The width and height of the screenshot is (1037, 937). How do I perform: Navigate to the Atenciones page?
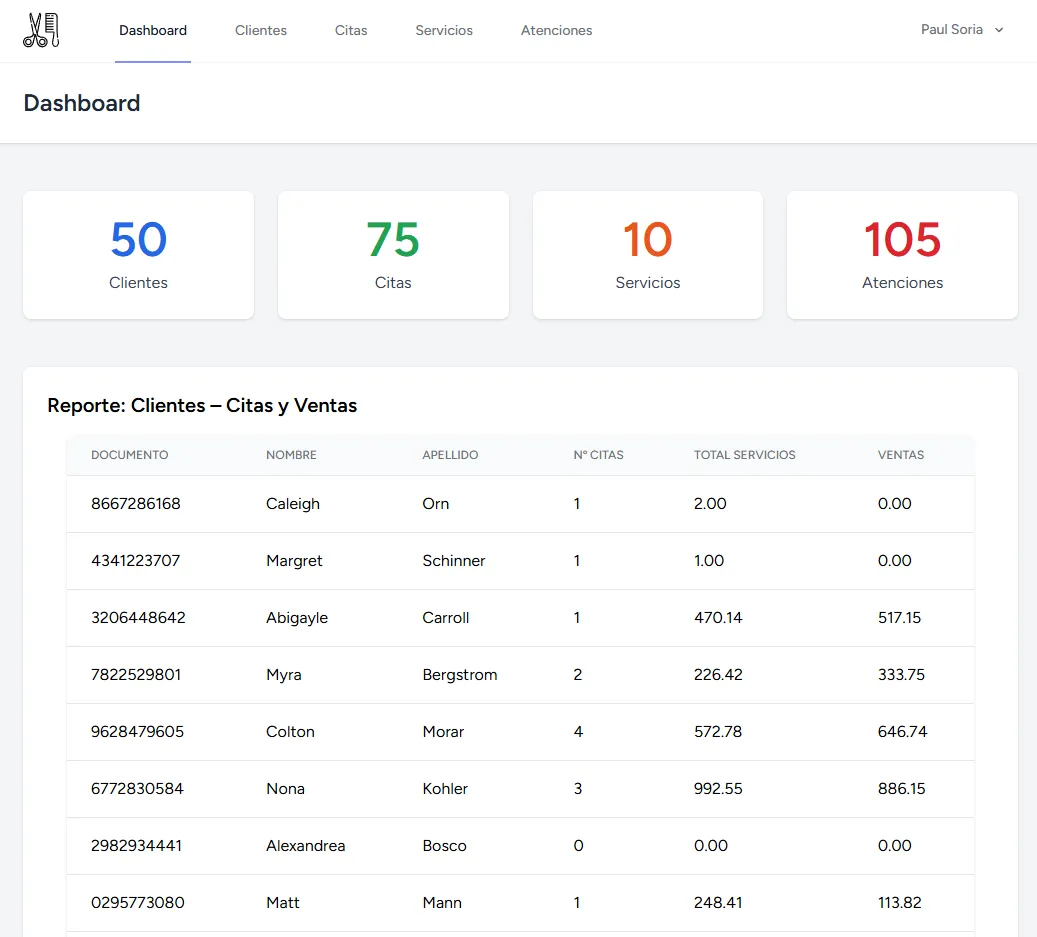click(556, 31)
